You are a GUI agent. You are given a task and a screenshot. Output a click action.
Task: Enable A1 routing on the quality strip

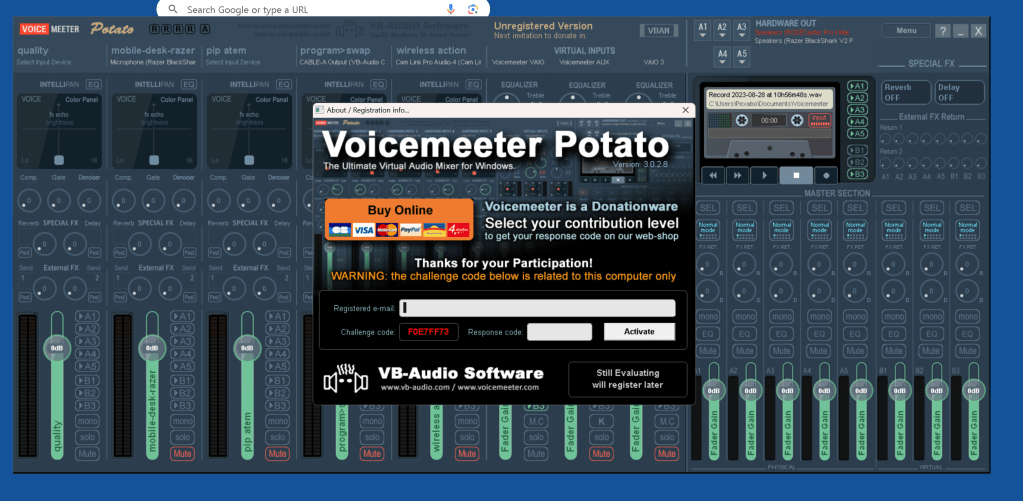pyautogui.click(x=87, y=316)
